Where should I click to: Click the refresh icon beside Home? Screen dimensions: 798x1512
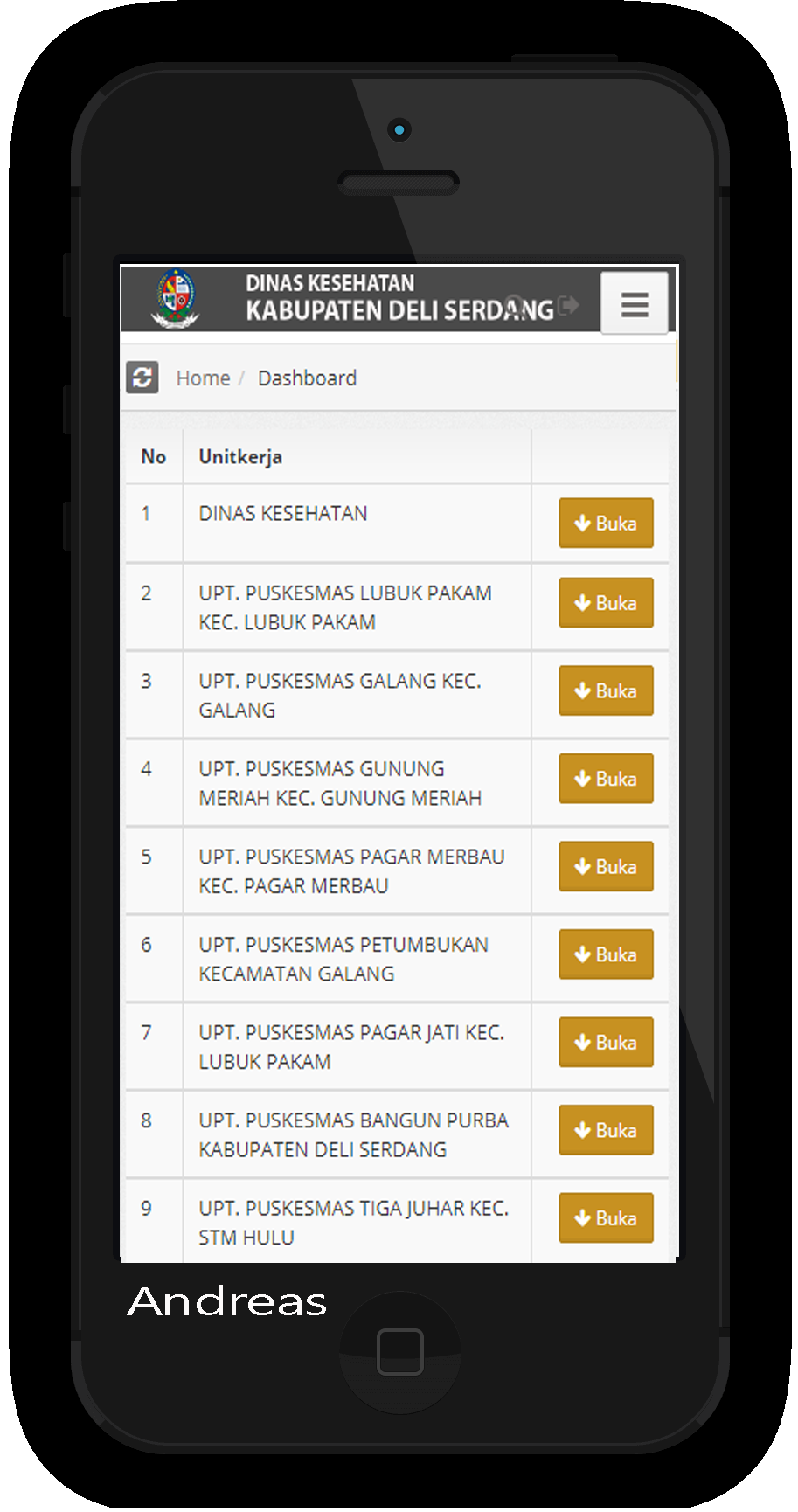pos(142,378)
